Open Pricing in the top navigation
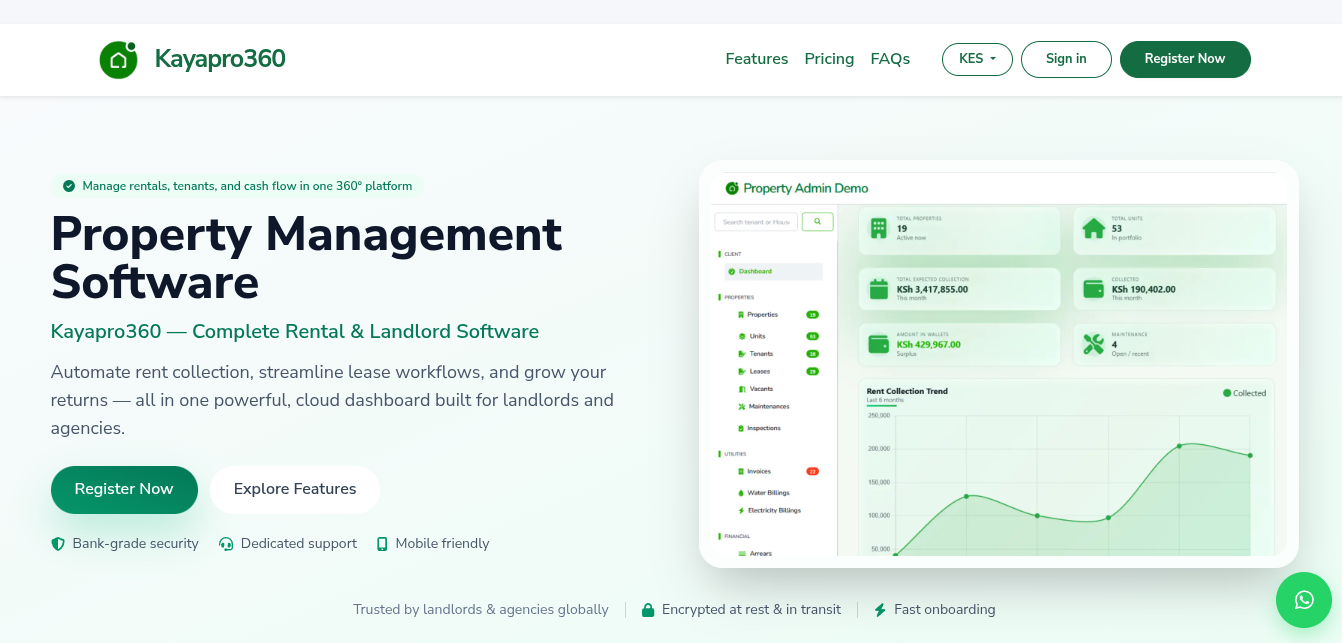1342x643 pixels. click(x=829, y=59)
